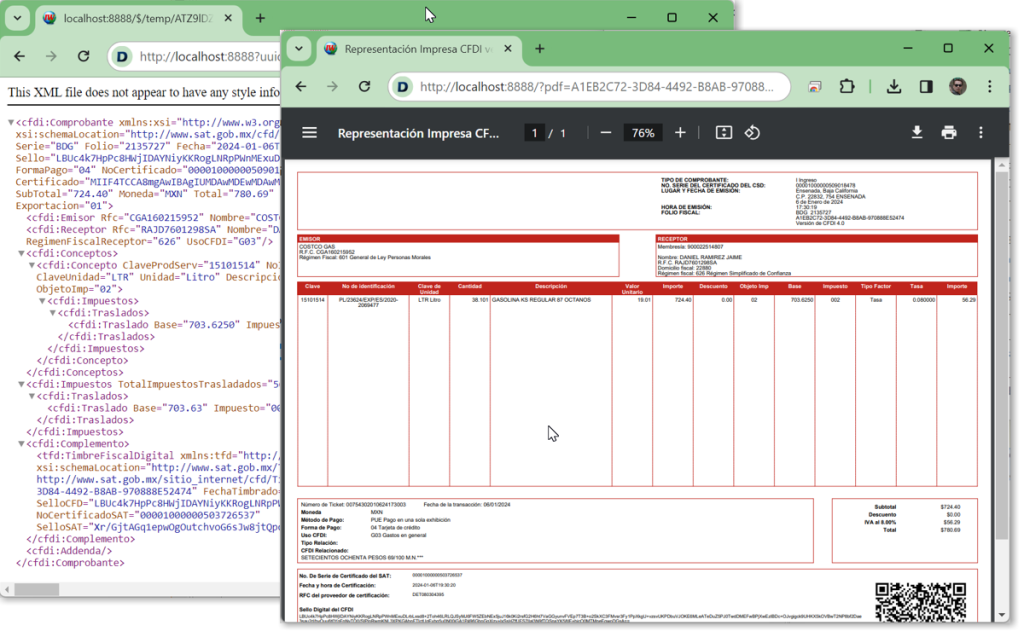The height and width of the screenshot is (631, 1024).
Task: Collapse the cfdi:Comprobante XML node
Action: coord(11,123)
